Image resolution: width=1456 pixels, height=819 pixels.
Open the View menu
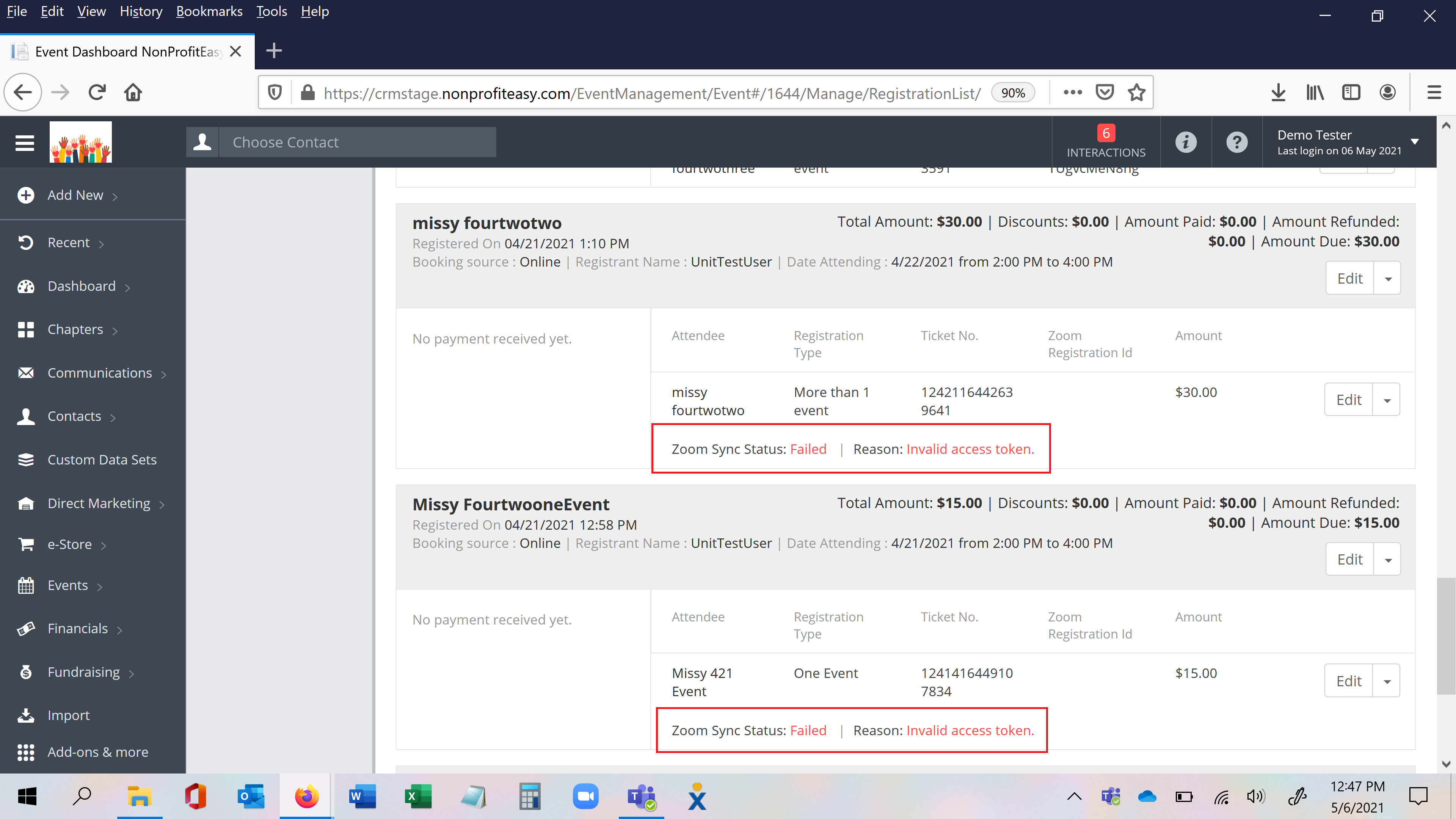[91, 11]
